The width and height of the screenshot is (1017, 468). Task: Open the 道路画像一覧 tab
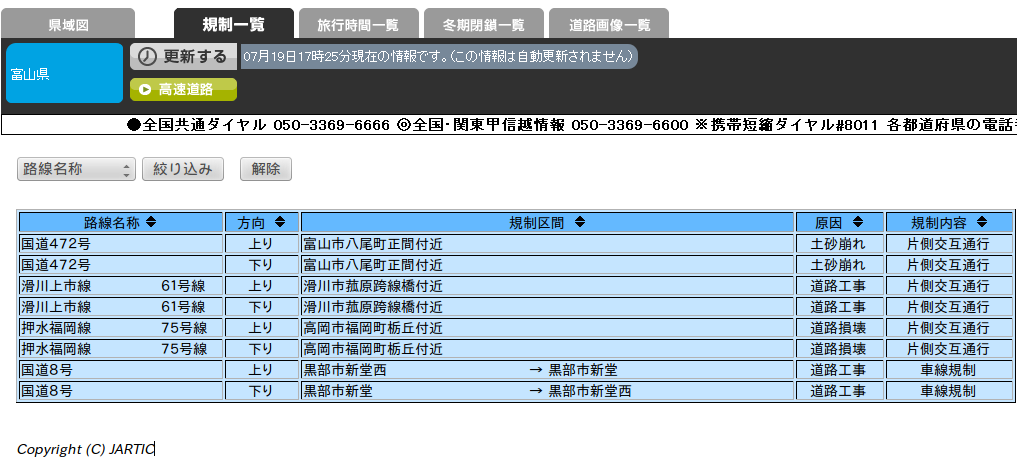(608, 24)
